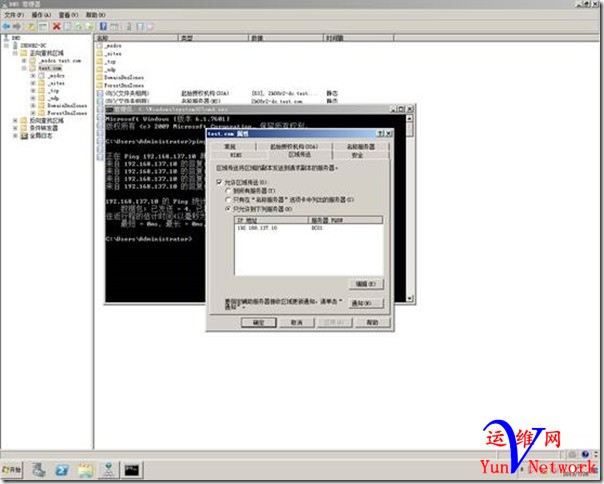Toggle the 允许区域传送 checkbox
Image resolution: width=604 pixels, height=484 pixels.
tap(219, 182)
